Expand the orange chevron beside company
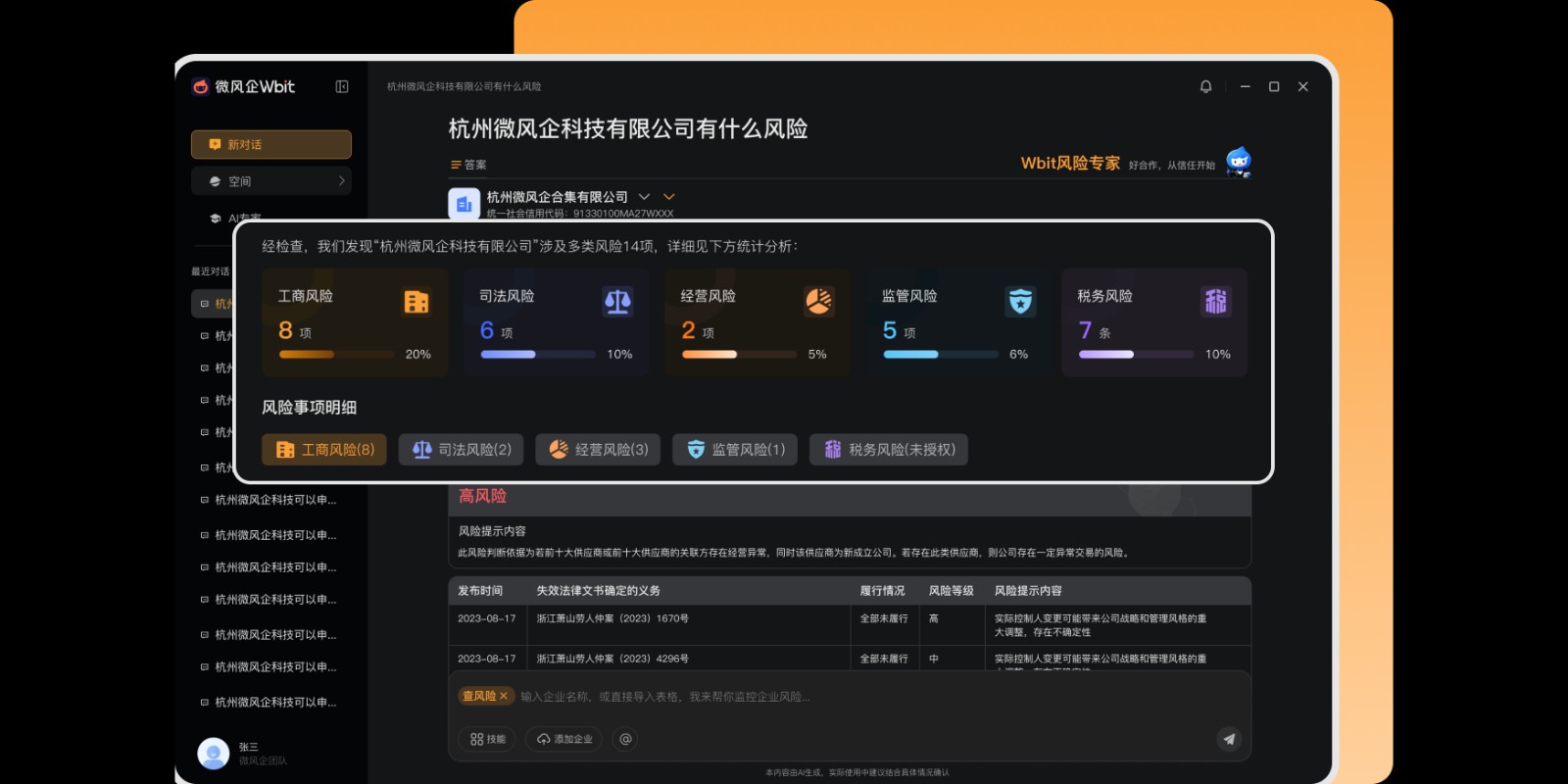The height and width of the screenshot is (784, 1568). click(x=669, y=197)
